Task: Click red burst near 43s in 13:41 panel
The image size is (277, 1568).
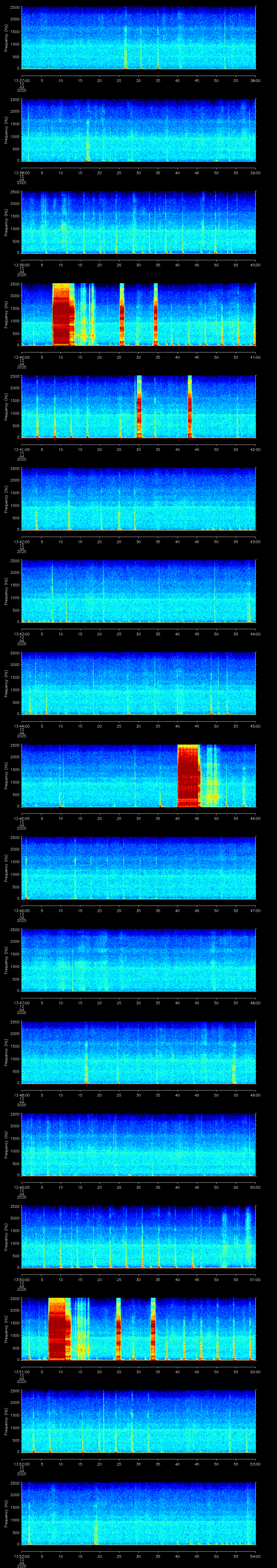Action: coord(190,407)
